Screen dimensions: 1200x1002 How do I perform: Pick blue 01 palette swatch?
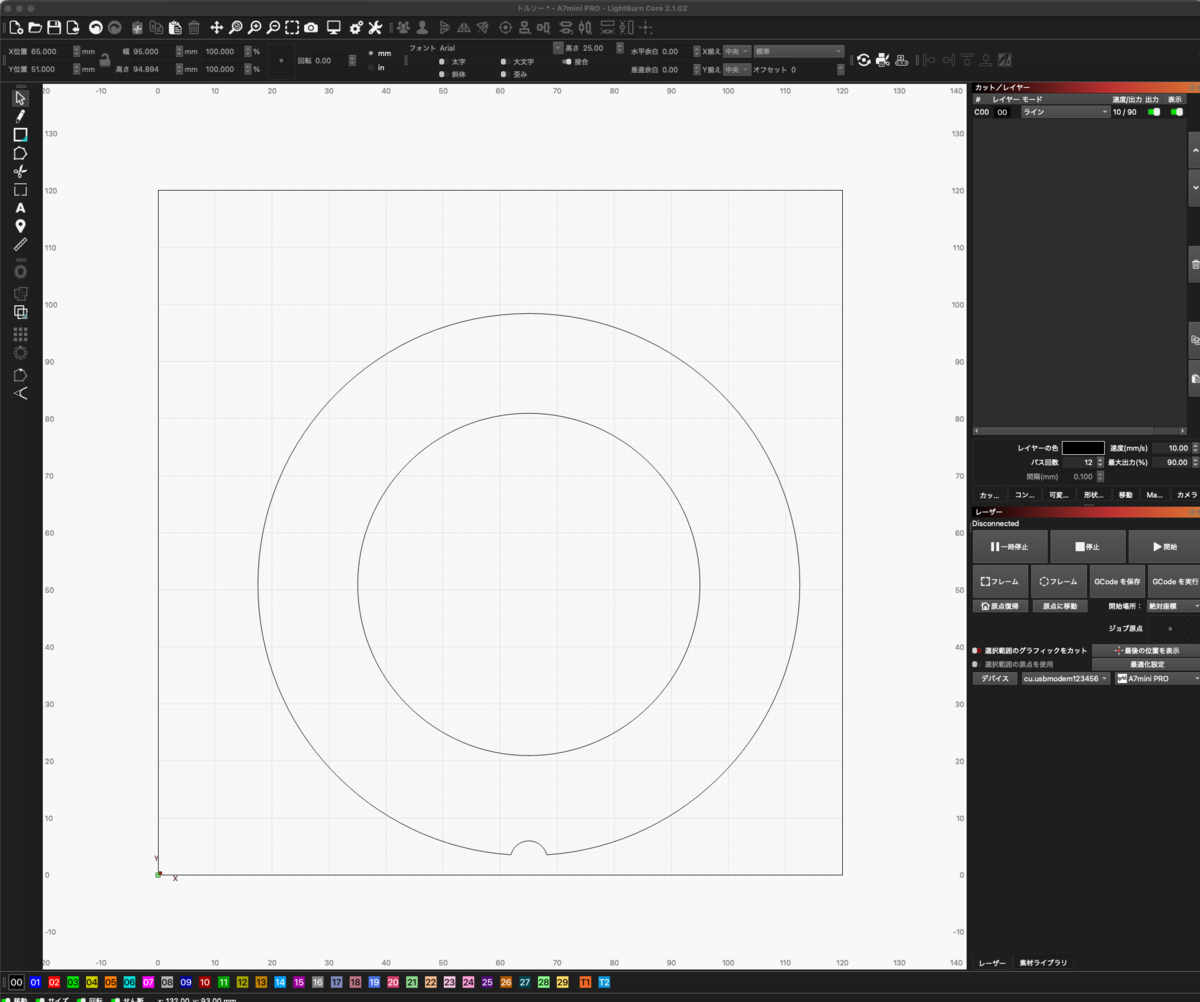35,983
